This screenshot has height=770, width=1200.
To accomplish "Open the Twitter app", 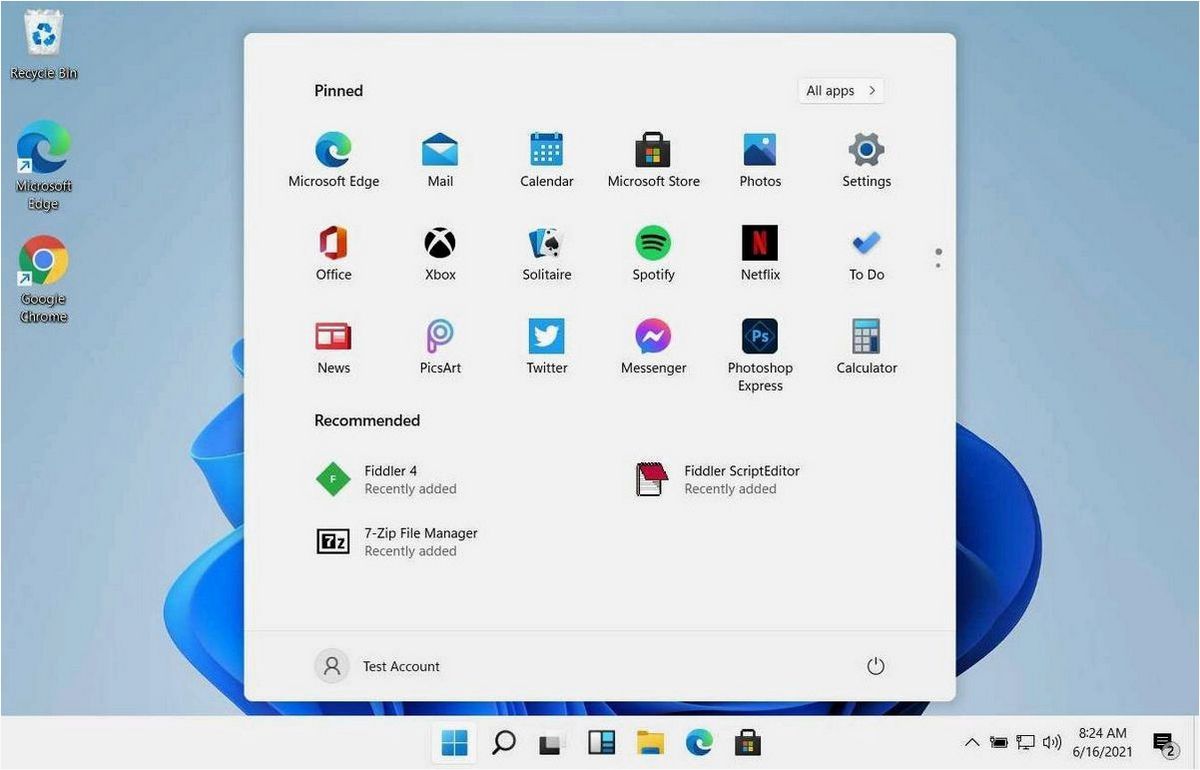I will tap(547, 346).
